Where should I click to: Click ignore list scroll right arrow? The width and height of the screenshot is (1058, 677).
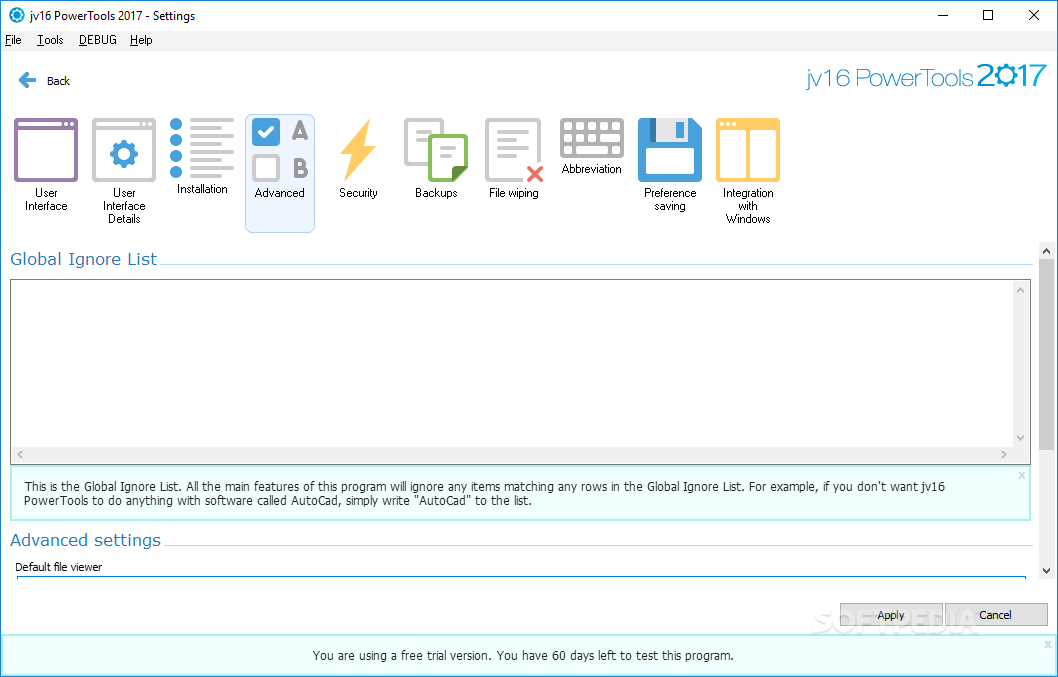[1003, 454]
